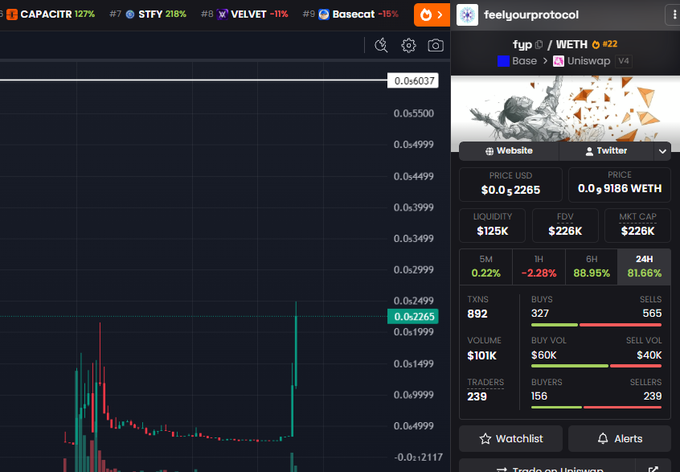Click the flame icon next to #22
680x472 pixels.
[596, 44]
